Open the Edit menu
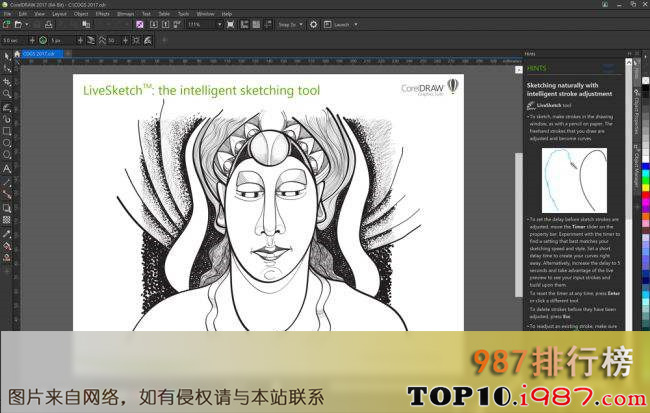Screen dimensions: 650x413 point(22,14)
